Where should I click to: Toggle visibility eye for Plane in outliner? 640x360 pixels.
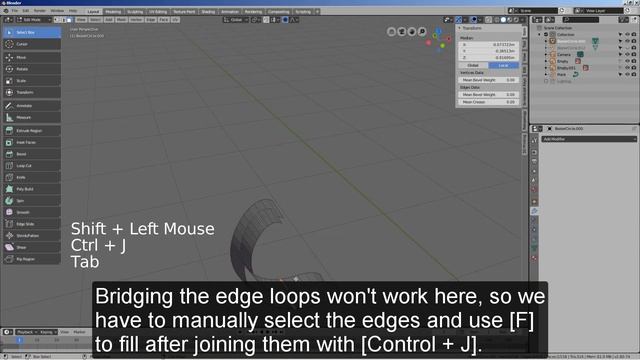pyautogui.click(x=627, y=74)
